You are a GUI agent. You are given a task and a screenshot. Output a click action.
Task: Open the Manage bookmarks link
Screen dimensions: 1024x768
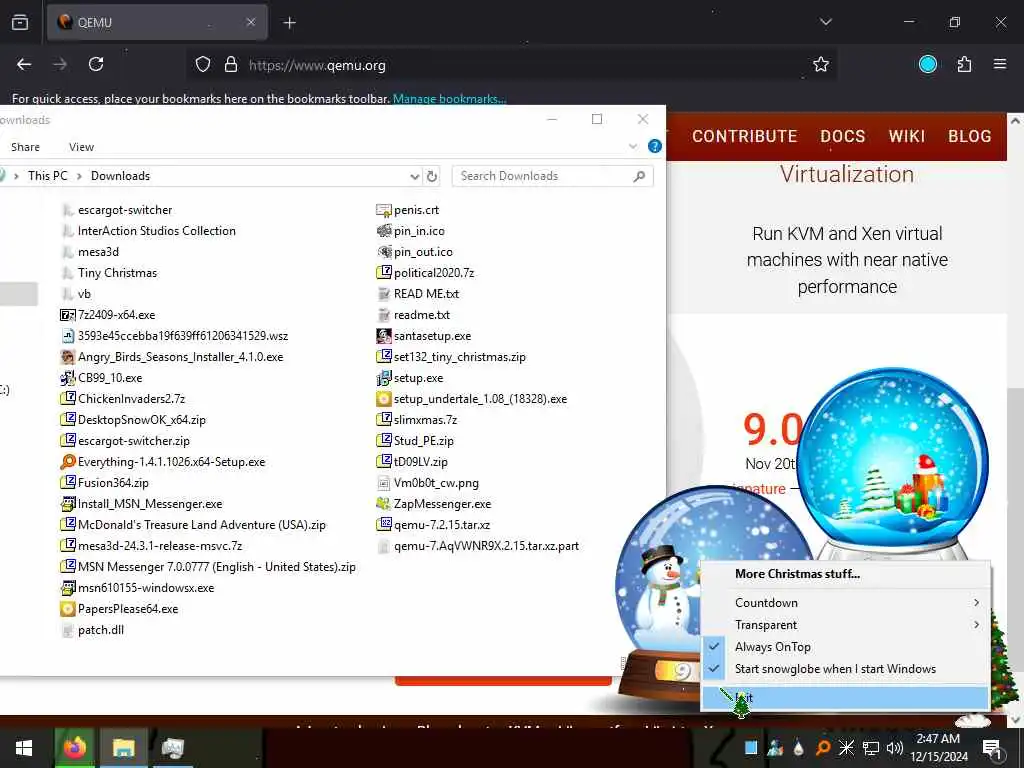(x=449, y=99)
